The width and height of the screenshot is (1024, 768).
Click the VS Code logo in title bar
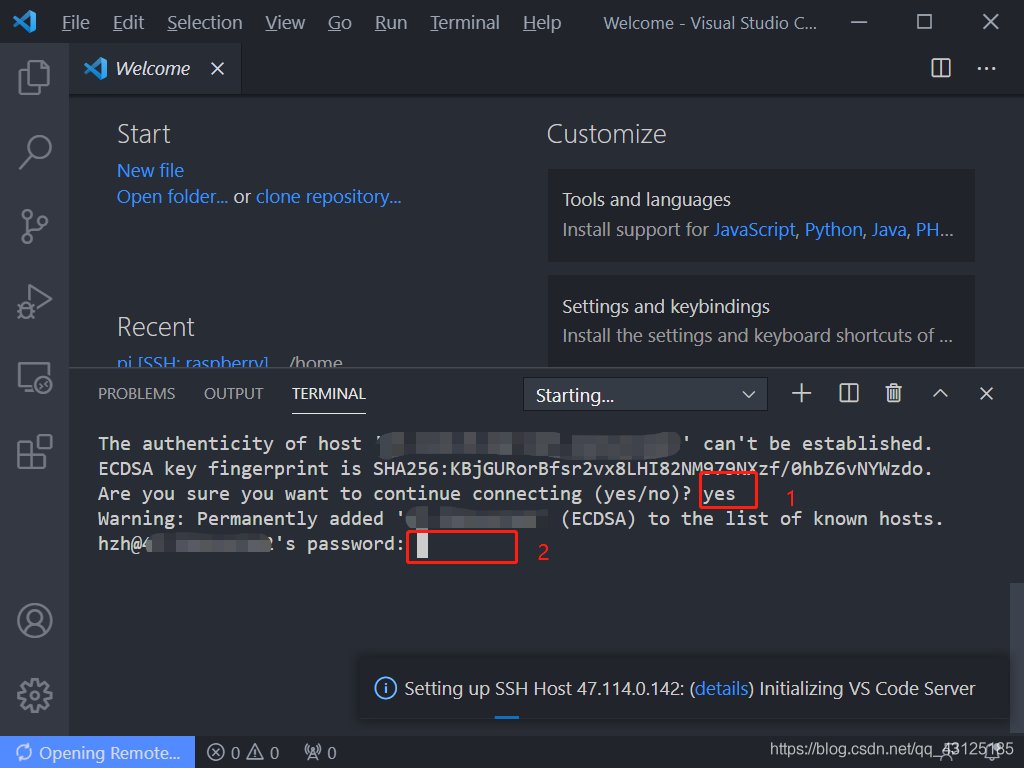click(x=25, y=22)
